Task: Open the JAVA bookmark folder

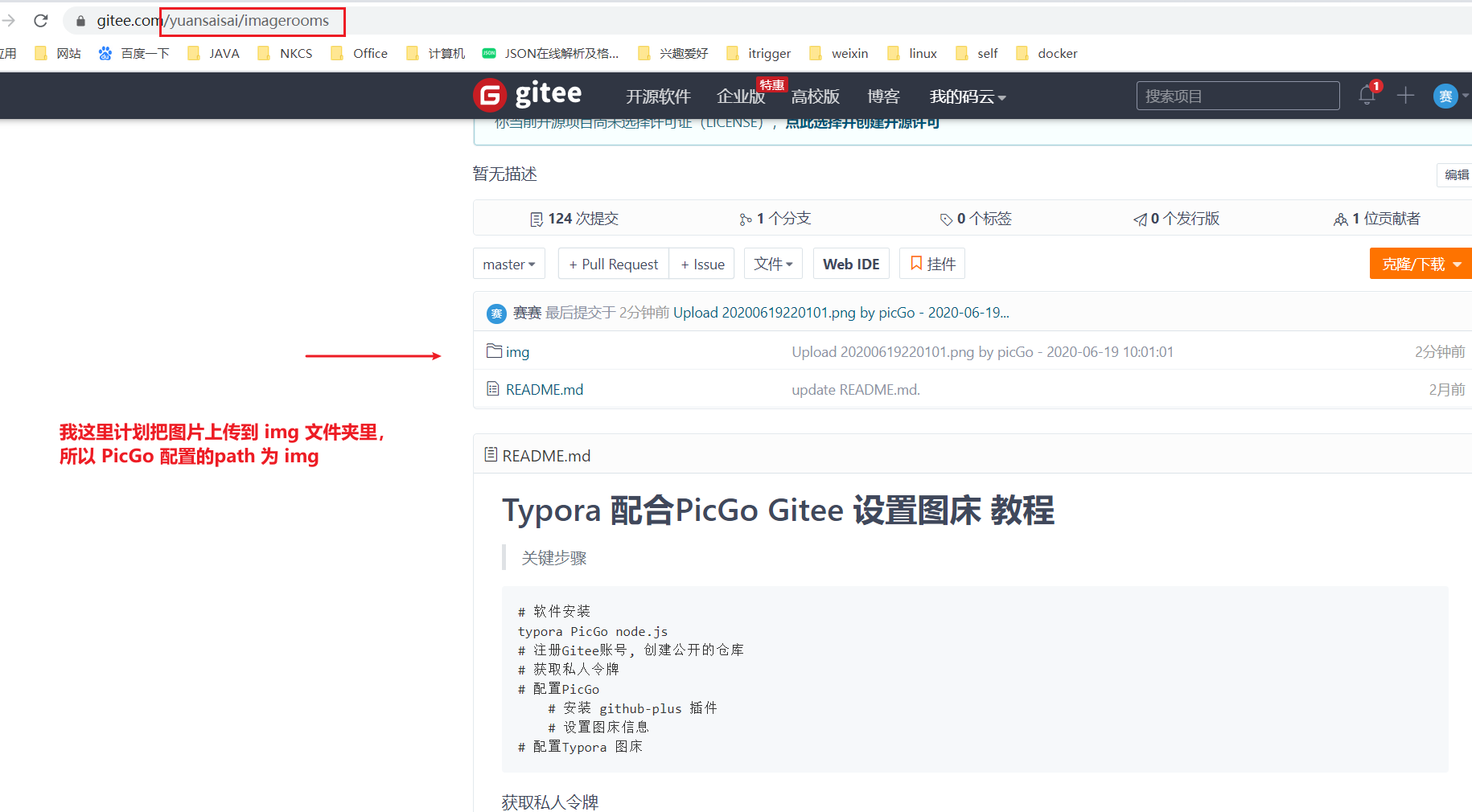Action: (213, 53)
